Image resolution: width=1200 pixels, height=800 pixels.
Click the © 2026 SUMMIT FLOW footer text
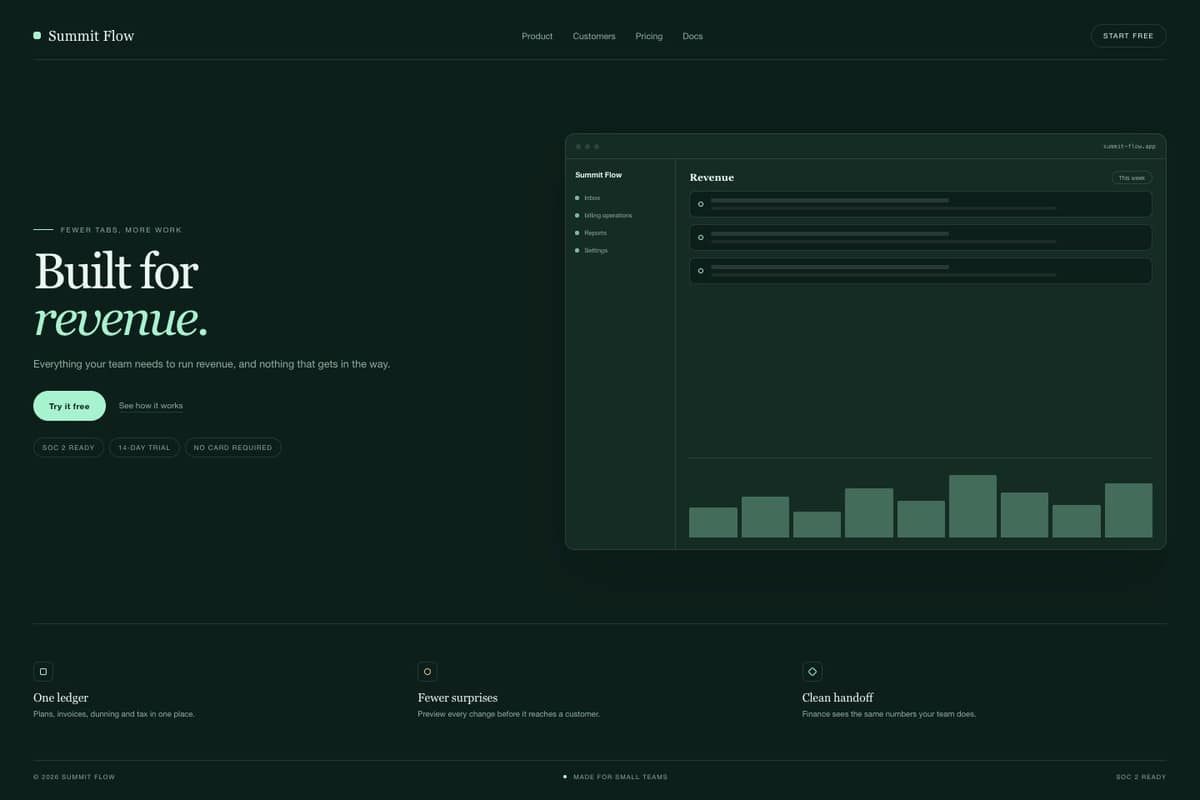coord(74,777)
